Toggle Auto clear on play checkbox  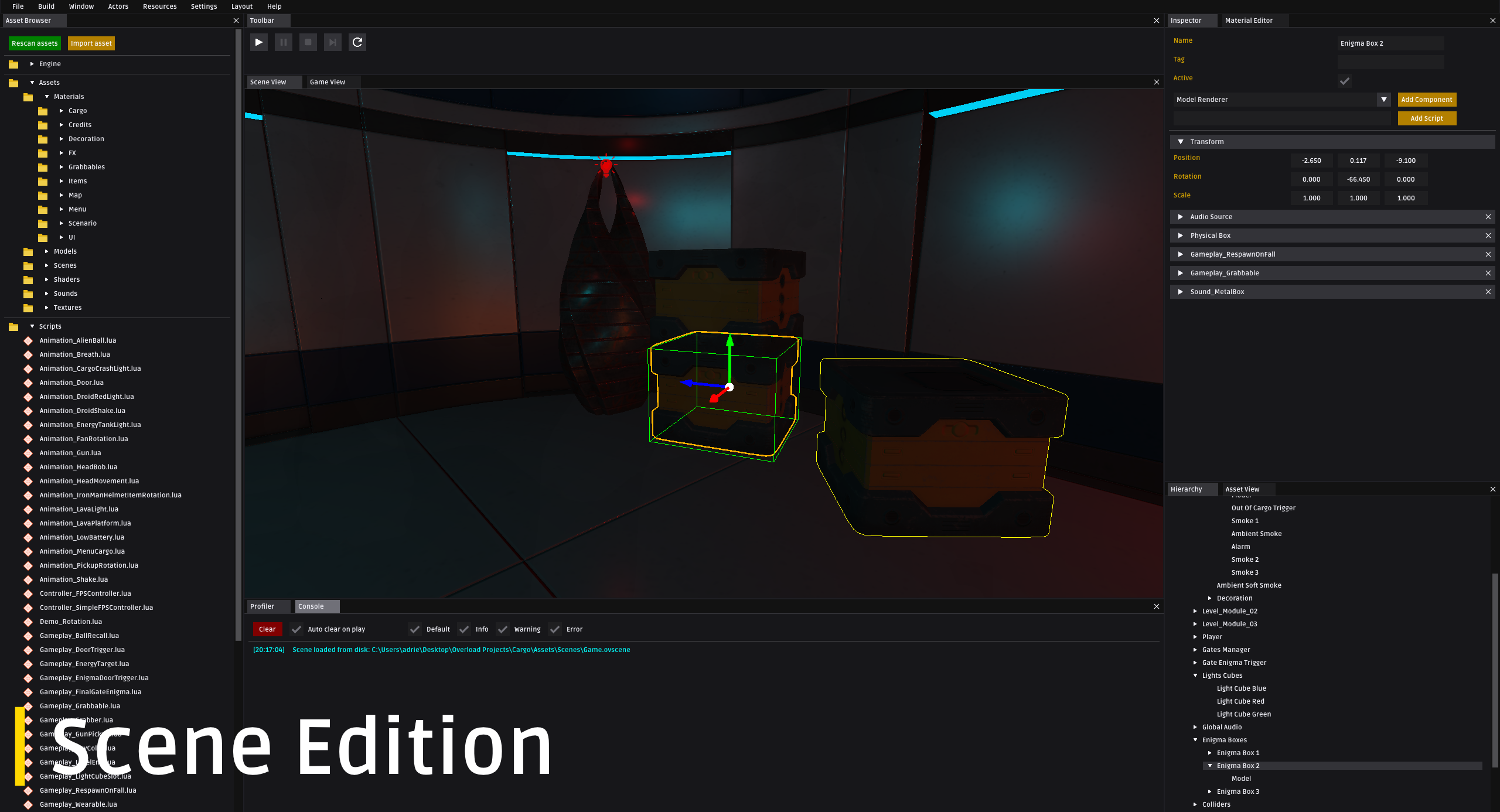pos(296,629)
